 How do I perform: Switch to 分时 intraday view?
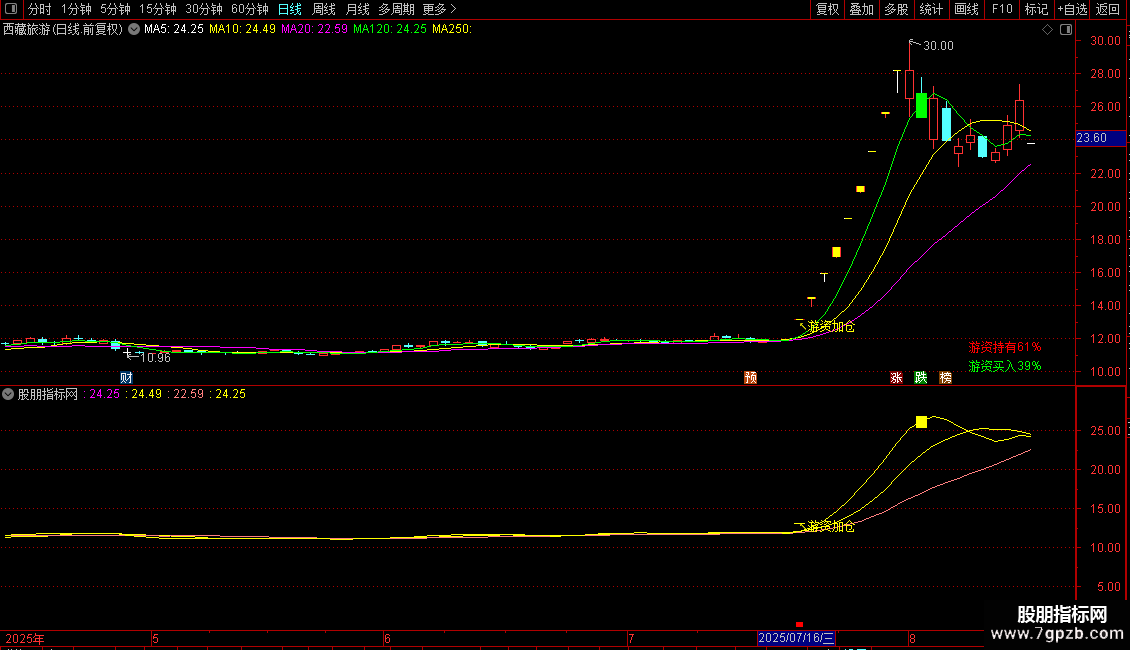(x=40, y=9)
